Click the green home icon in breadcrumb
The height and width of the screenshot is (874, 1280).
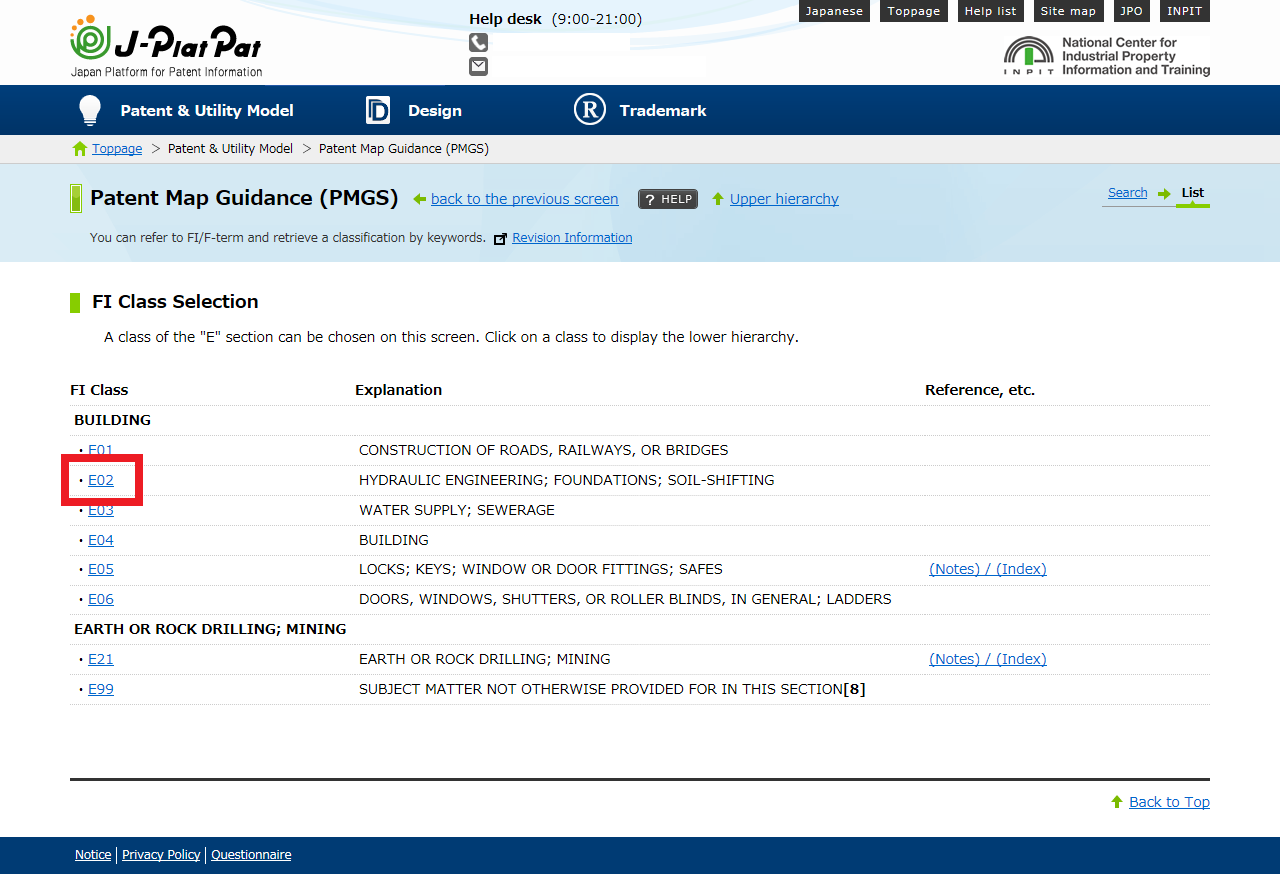point(80,149)
